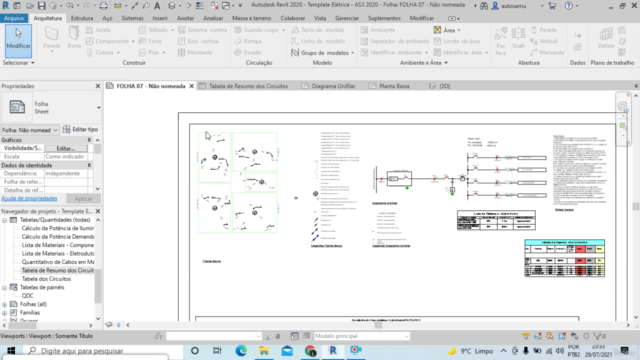Select the Ambiente room tool
This screenshot has height=360, width=640.
378,30
